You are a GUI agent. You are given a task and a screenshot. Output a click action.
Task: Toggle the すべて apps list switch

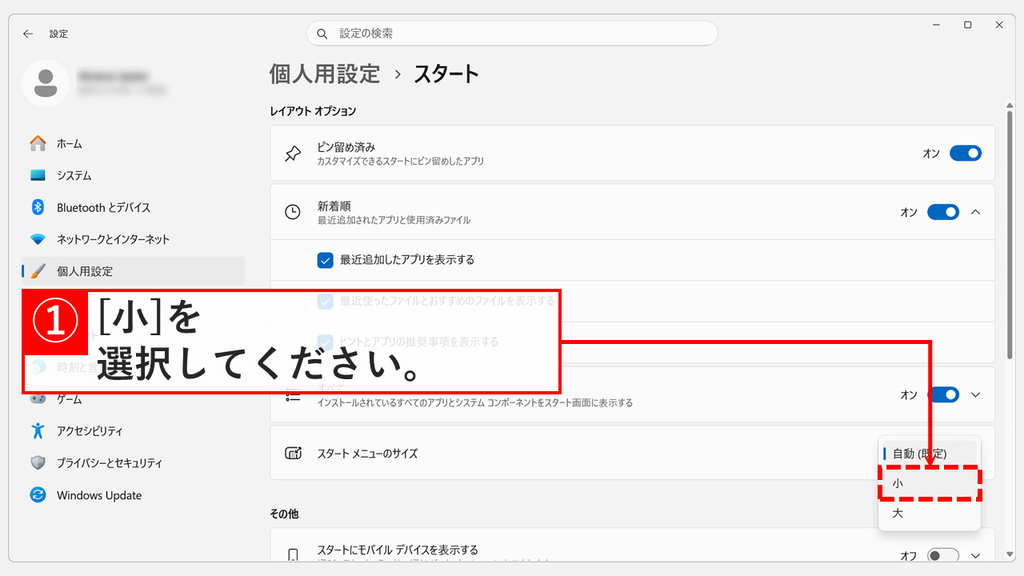[x=943, y=394]
